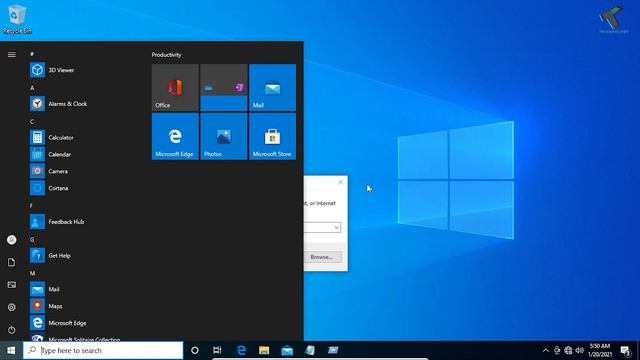Screen dimensions: 640x360
Task: Click the letter G section header
Action: click(32, 240)
